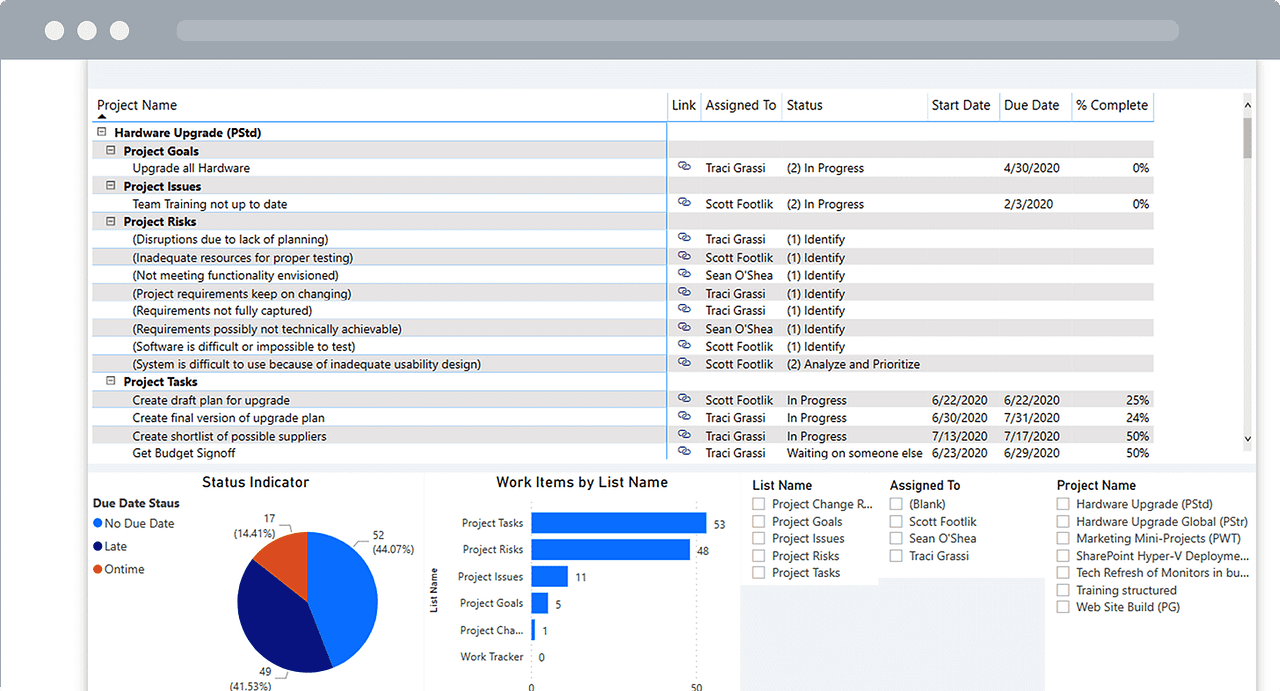Viewport: 1280px width, 691px height.
Task: Click the link icon for (Requirements not fully captured)
Action: (x=684, y=310)
